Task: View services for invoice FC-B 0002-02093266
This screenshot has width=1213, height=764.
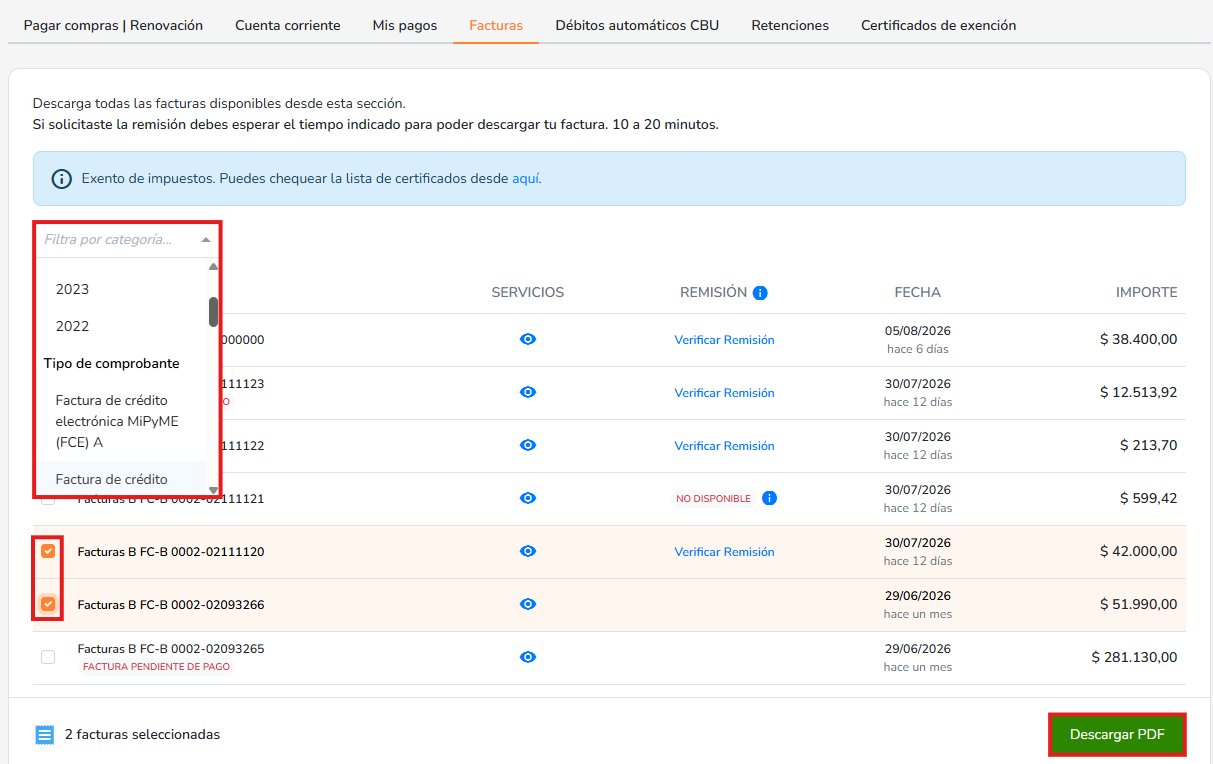Action: (528, 604)
